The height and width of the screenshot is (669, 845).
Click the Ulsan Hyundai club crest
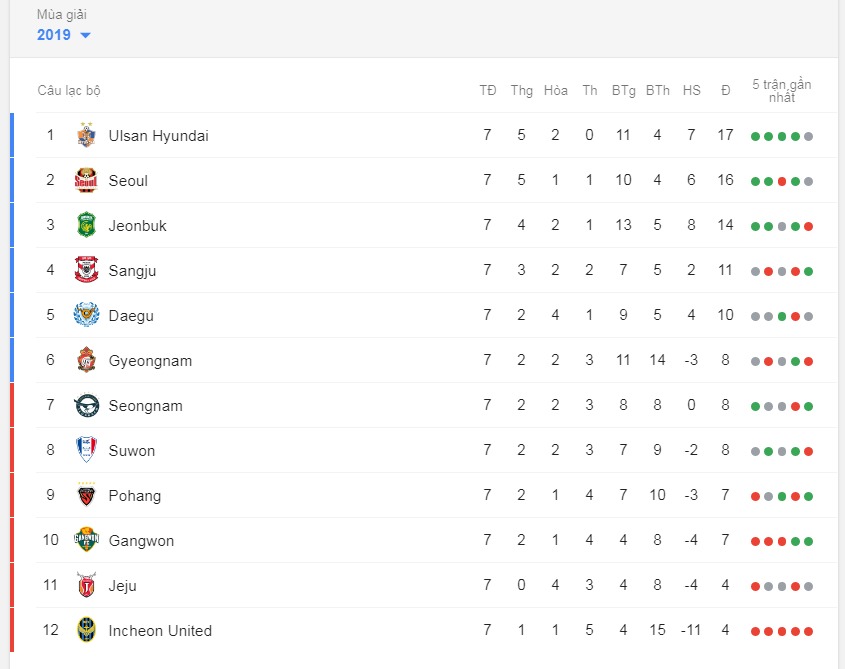[x=86, y=135]
